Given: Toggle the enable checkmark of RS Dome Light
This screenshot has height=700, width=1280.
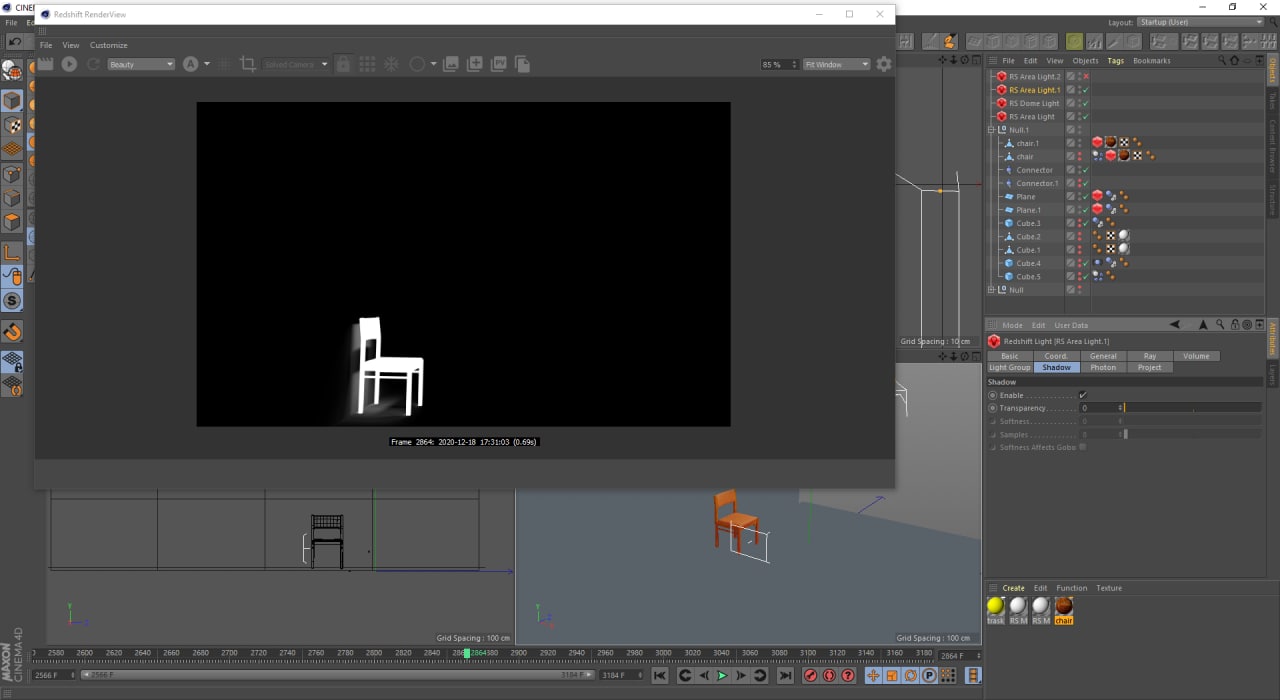Looking at the screenshot, I should pos(1086,103).
